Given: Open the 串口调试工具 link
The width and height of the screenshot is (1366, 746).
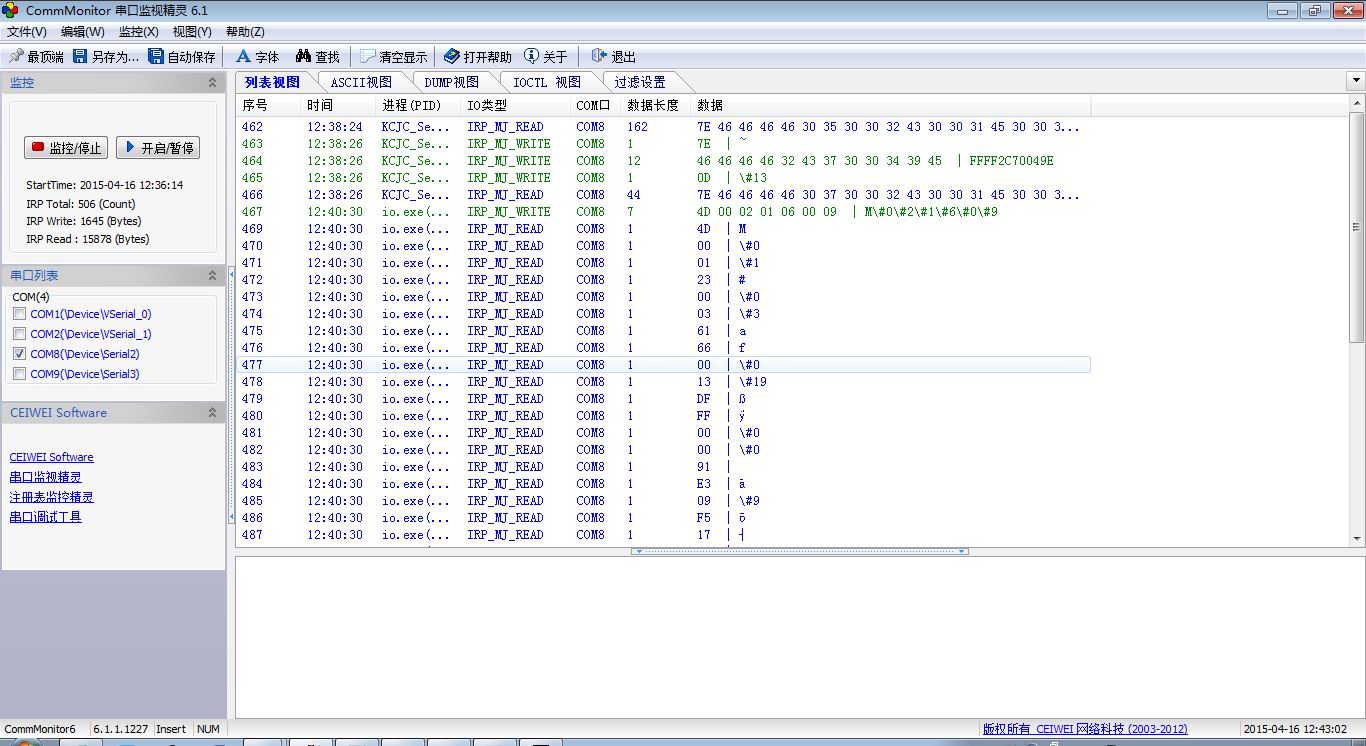Looking at the screenshot, I should click(x=45, y=517).
